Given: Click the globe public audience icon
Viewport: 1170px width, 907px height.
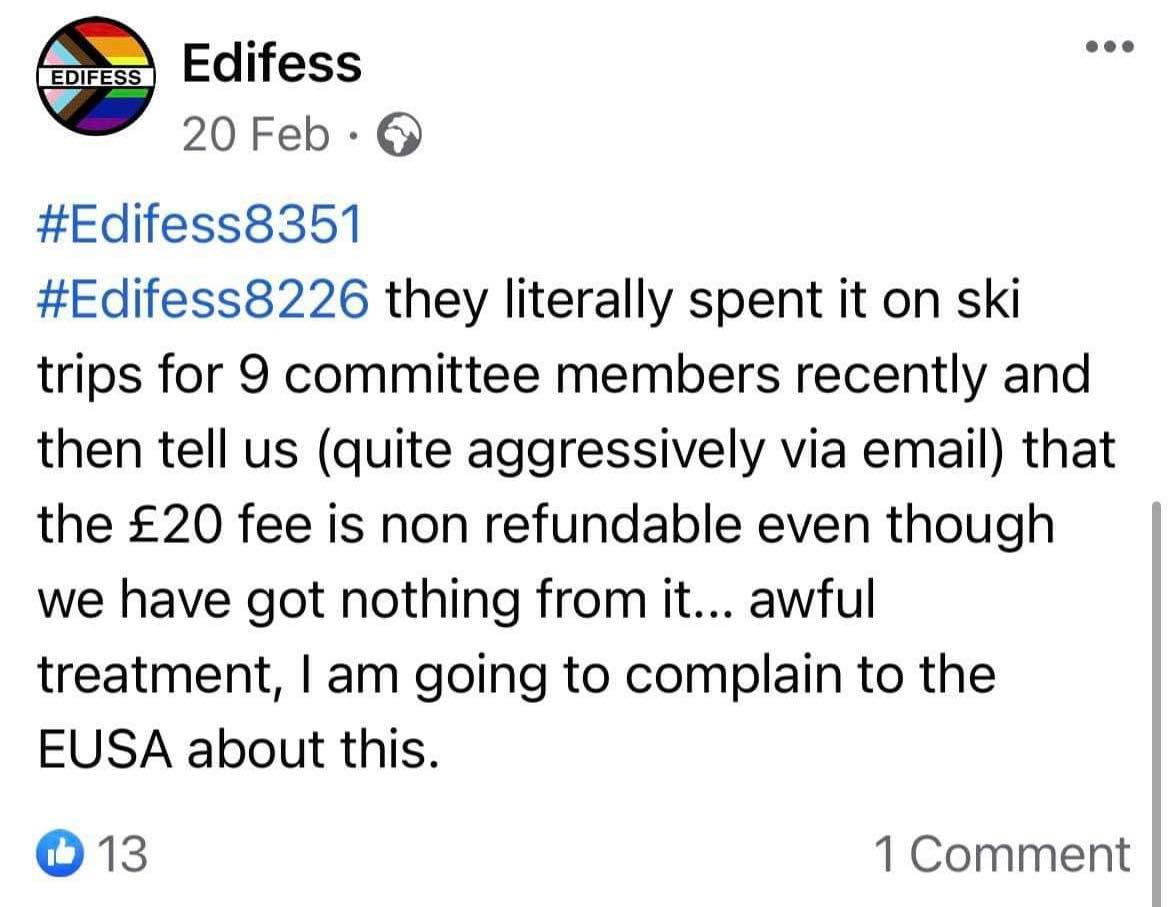Looking at the screenshot, I should [399, 134].
